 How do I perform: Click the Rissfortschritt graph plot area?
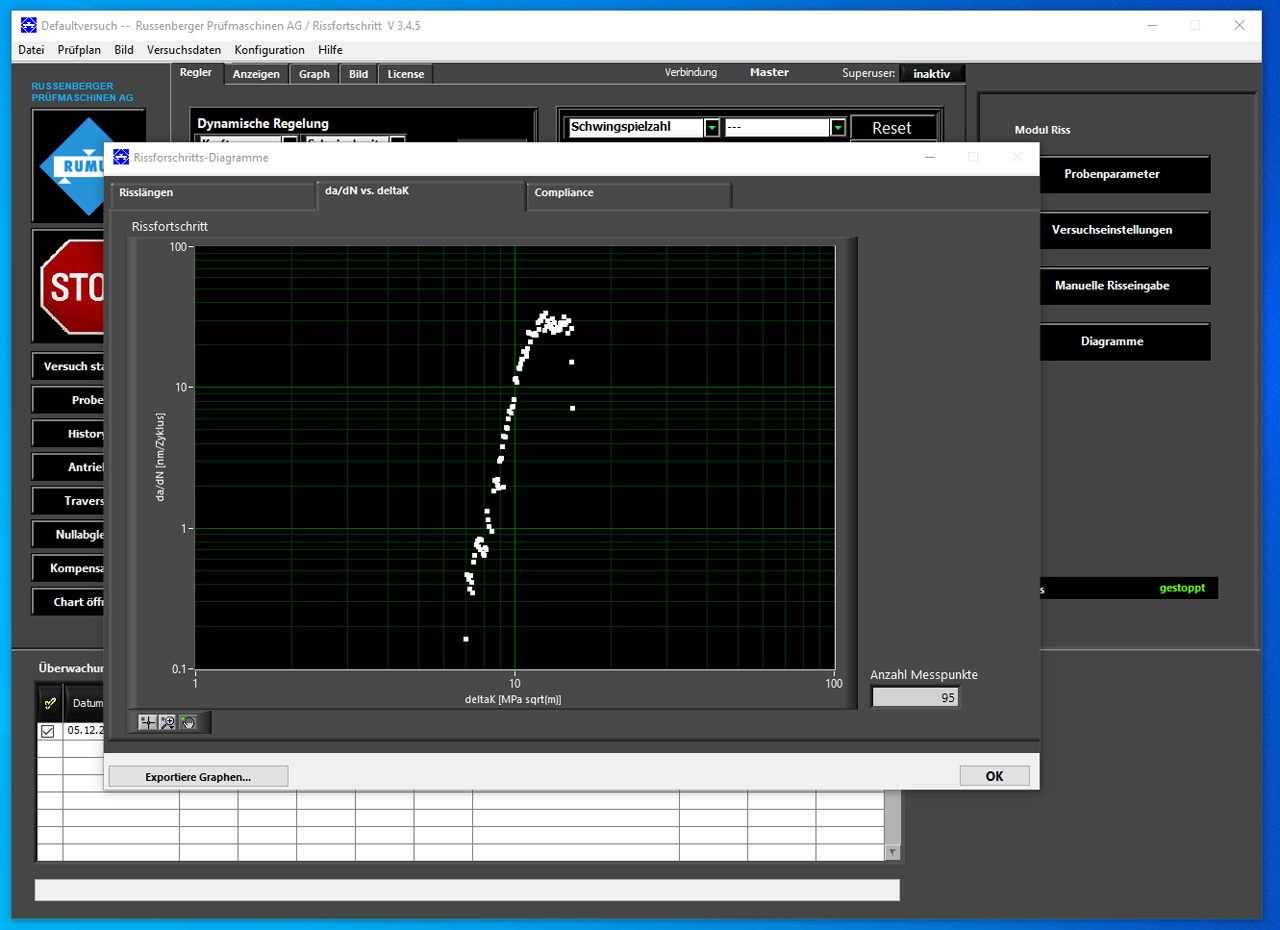[514, 457]
